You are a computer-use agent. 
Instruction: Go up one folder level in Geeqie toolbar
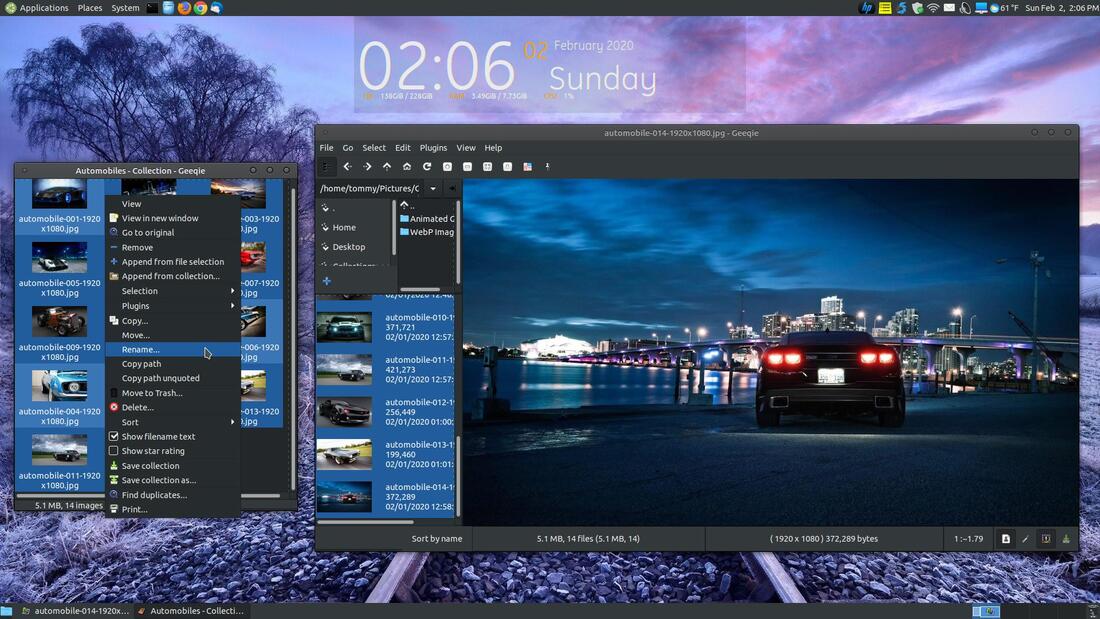coord(387,167)
